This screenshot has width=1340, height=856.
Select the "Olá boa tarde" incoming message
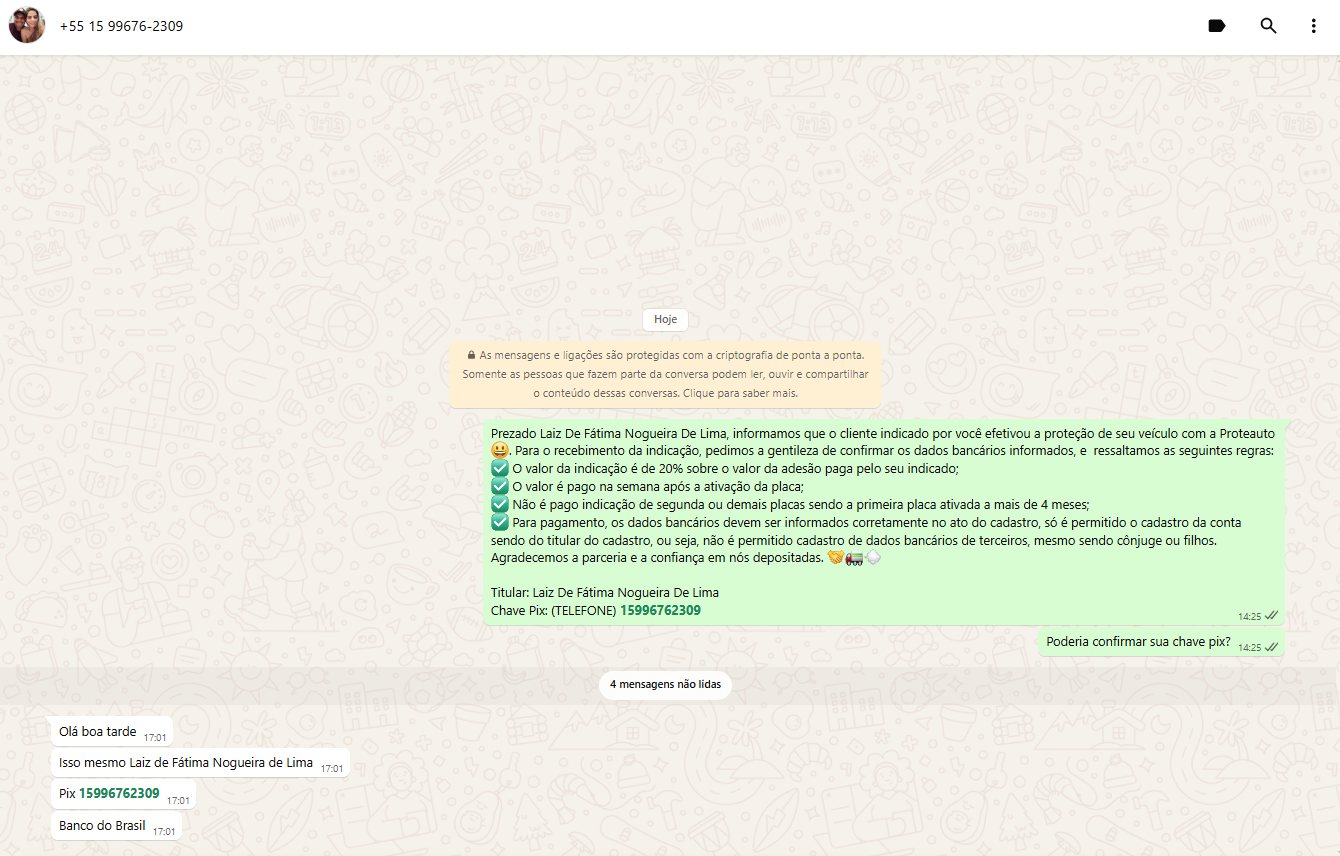(98, 732)
